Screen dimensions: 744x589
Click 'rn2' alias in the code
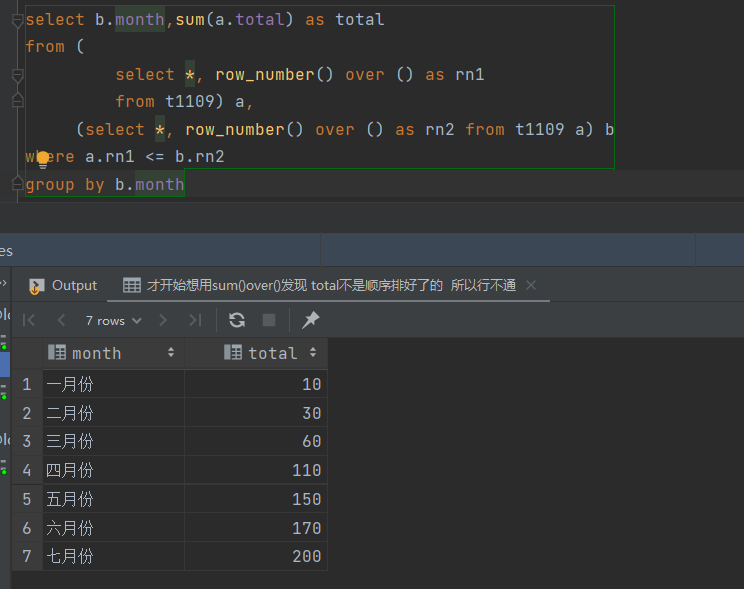[x=440, y=130]
